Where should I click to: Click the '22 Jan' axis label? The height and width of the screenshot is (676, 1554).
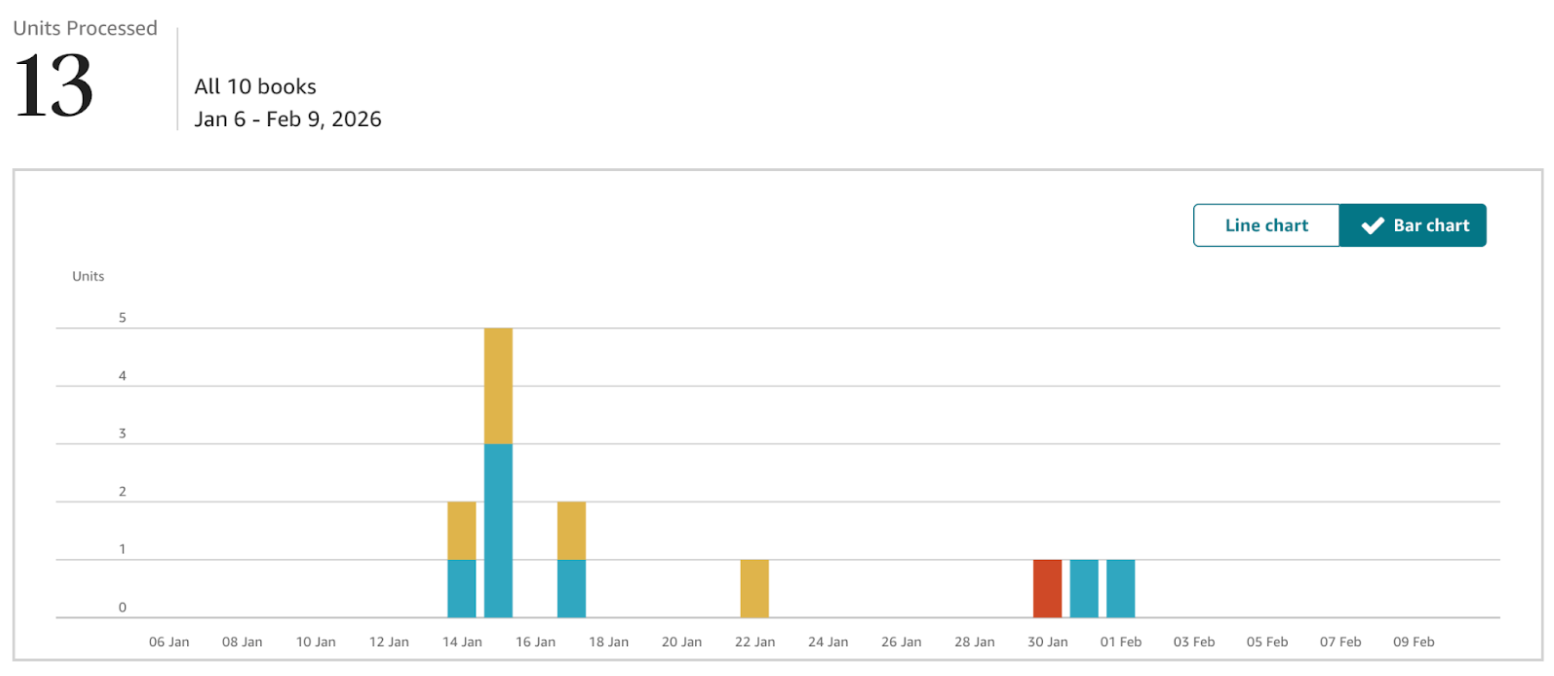(755, 642)
